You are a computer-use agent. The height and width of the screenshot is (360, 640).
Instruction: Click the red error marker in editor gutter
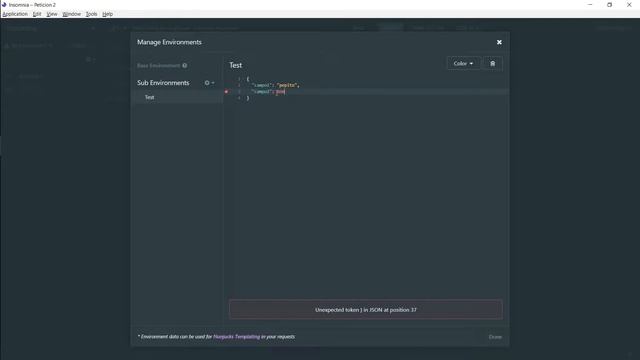point(226,92)
